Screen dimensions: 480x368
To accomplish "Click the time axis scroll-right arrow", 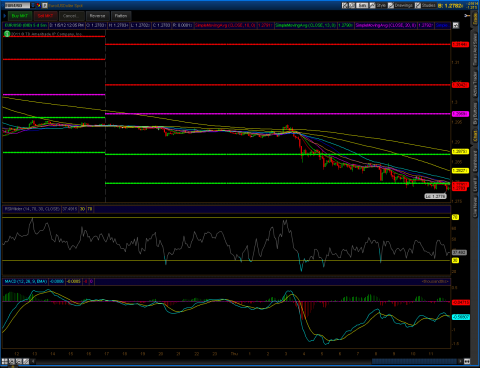I will coord(460,361).
